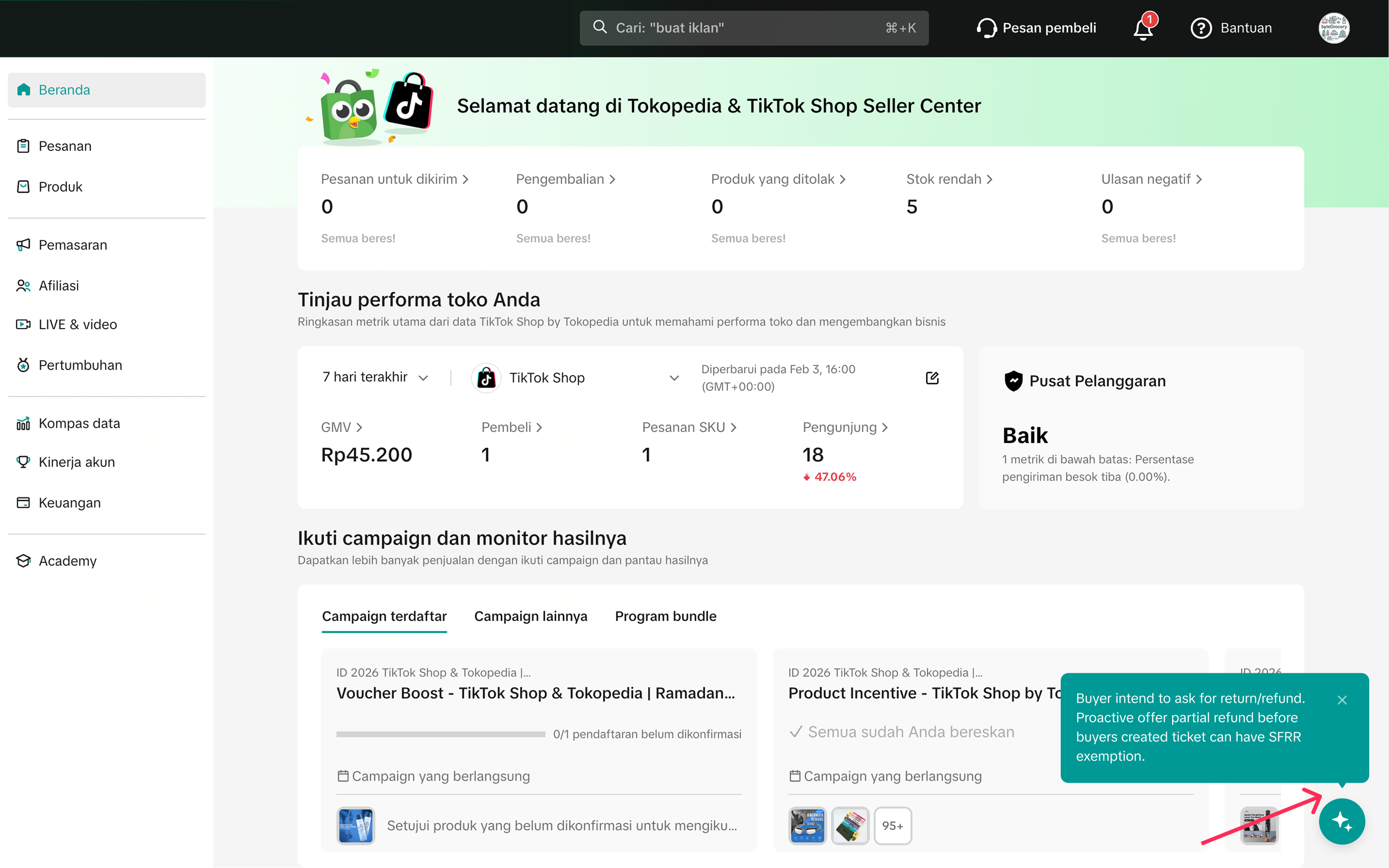
Task: Click the second Product Incentive product thumbnail
Action: pyautogui.click(x=850, y=826)
